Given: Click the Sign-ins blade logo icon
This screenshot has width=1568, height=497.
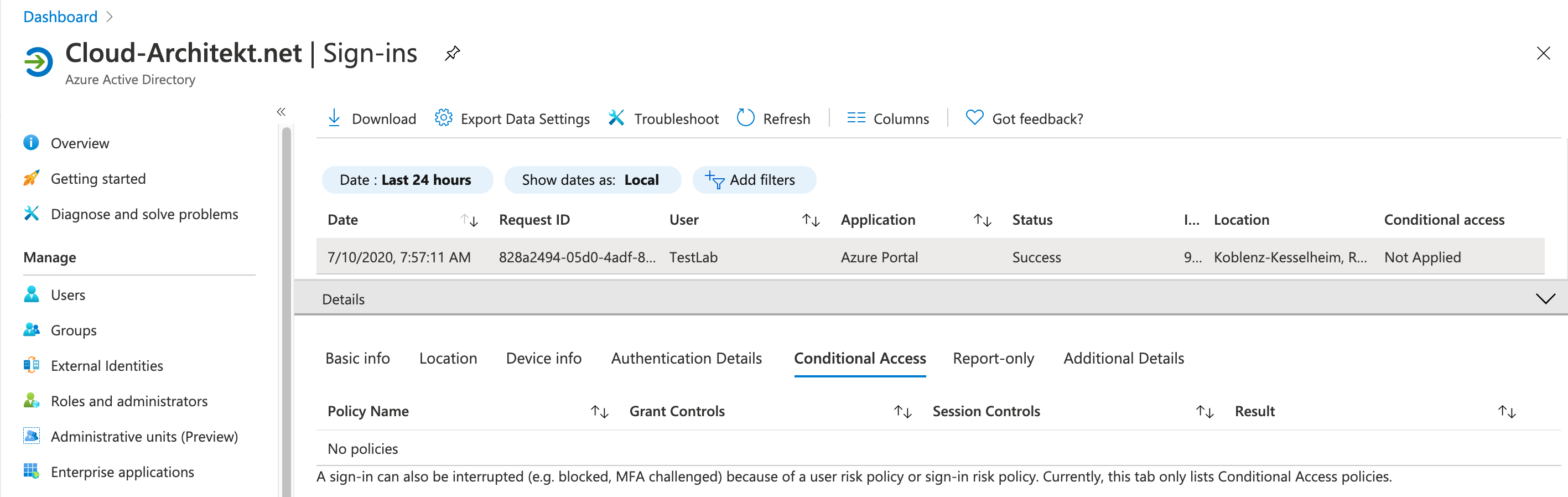Looking at the screenshot, I should [38, 61].
